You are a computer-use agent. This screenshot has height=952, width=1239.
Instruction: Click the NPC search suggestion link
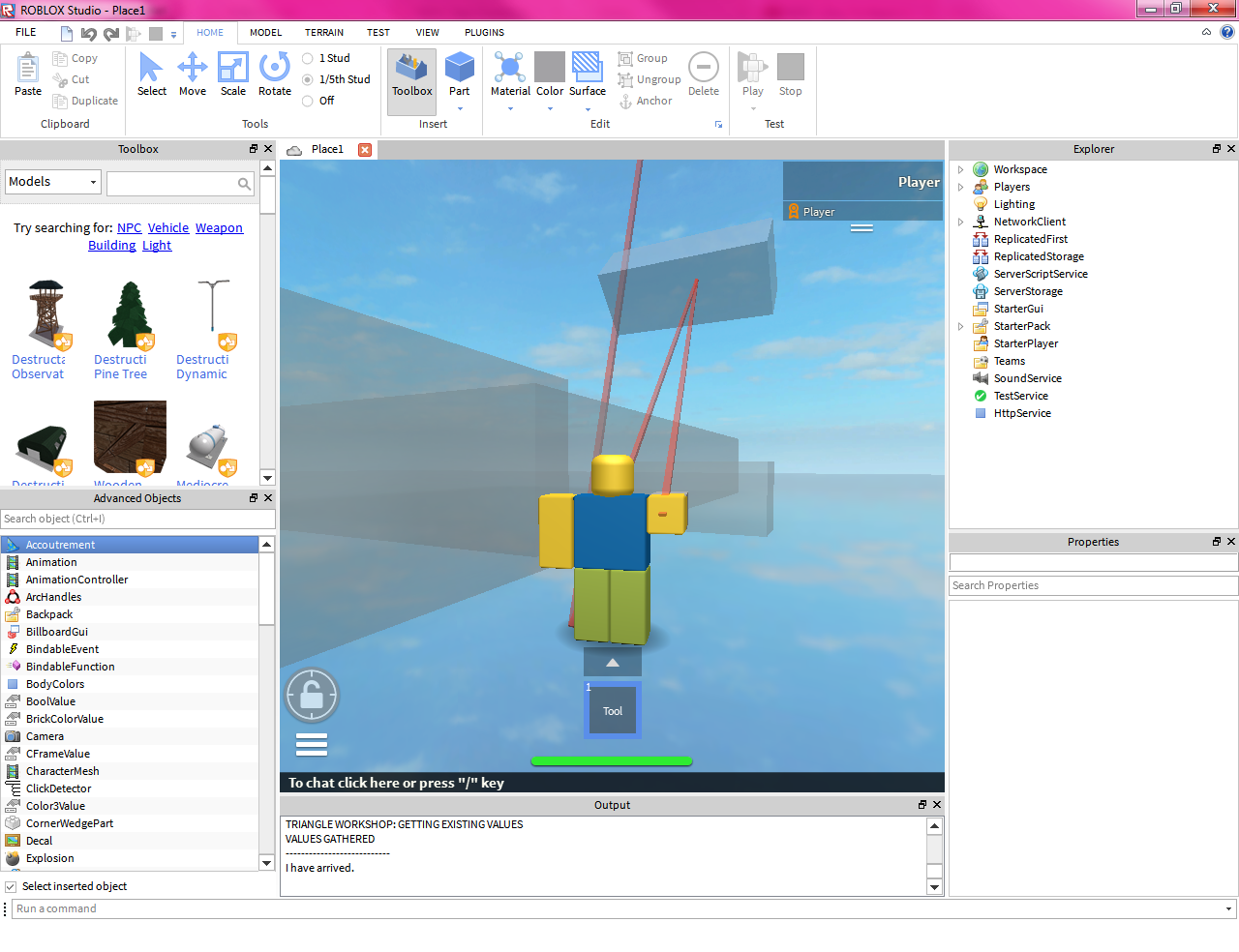tap(129, 228)
